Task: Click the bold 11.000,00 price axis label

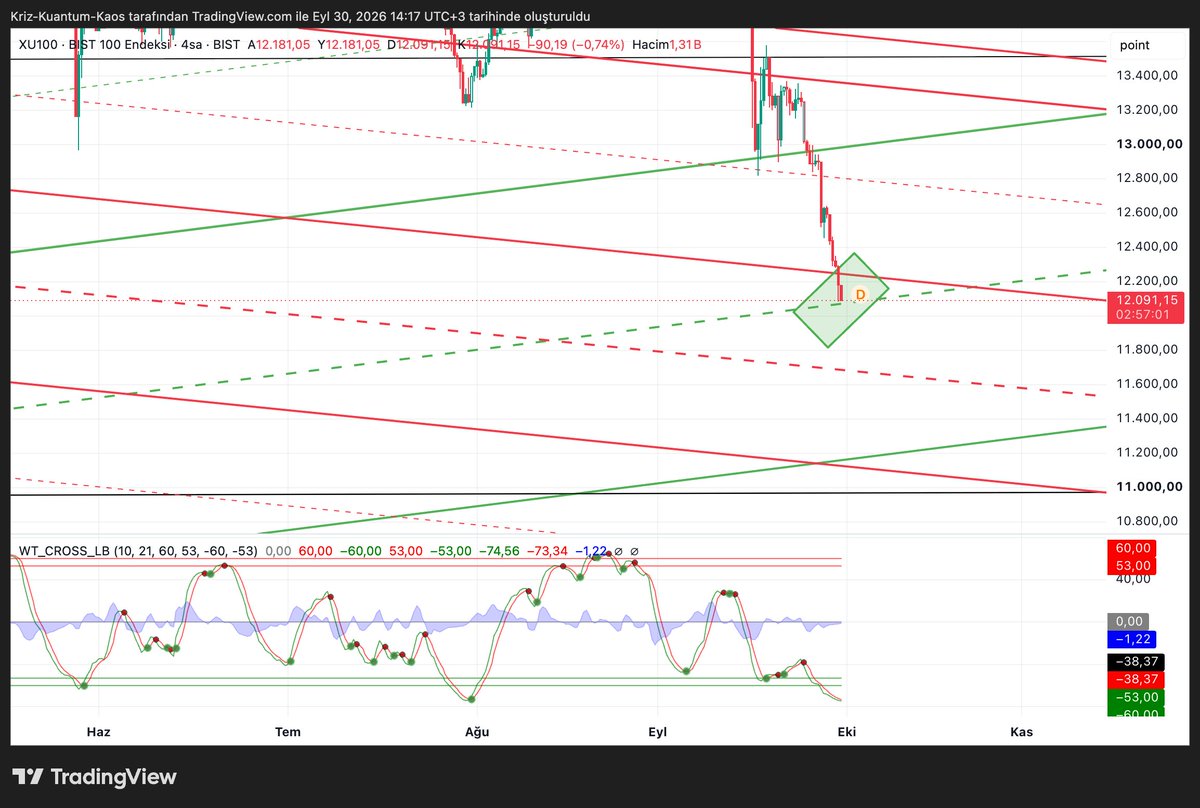Action: pyautogui.click(x=1149, y=487)
